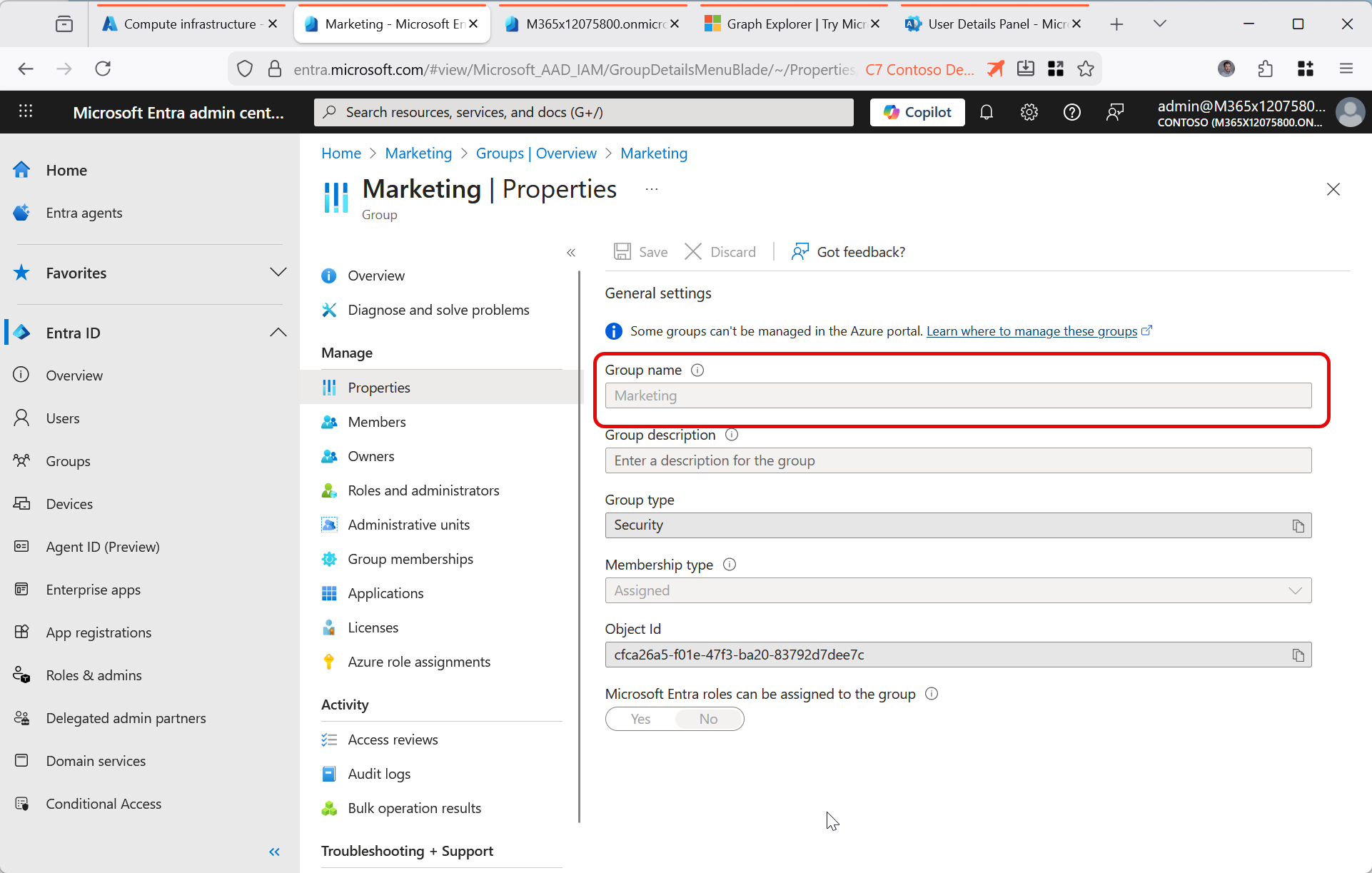Click the Group description input field
The width and height of the screenshot is (1372, 873).
958,460
